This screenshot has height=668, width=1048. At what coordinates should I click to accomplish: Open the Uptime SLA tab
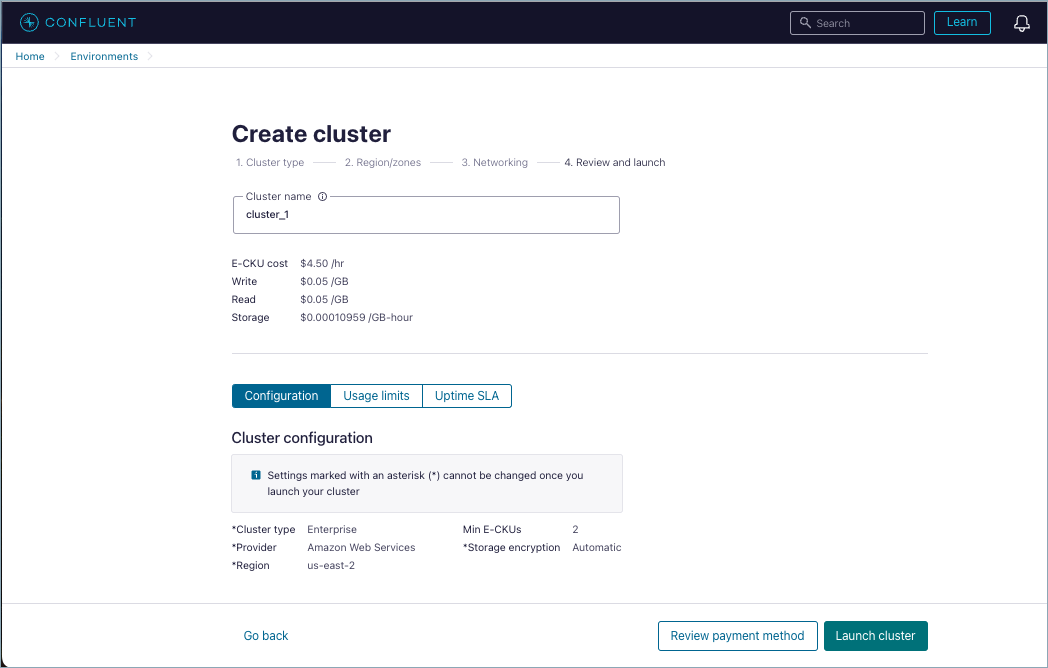pos(467,396)
